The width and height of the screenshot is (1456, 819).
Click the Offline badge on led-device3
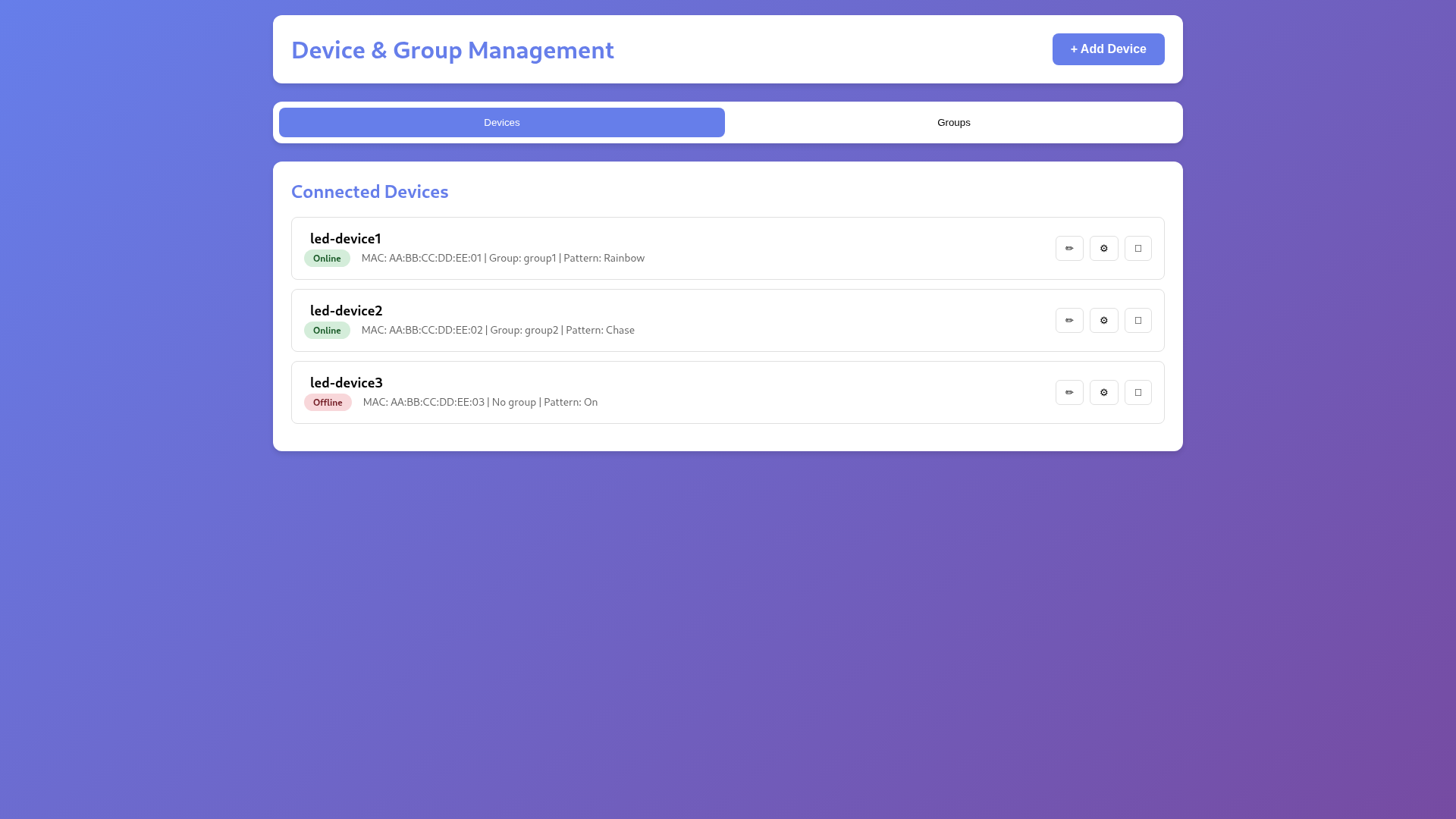point(328,402)
